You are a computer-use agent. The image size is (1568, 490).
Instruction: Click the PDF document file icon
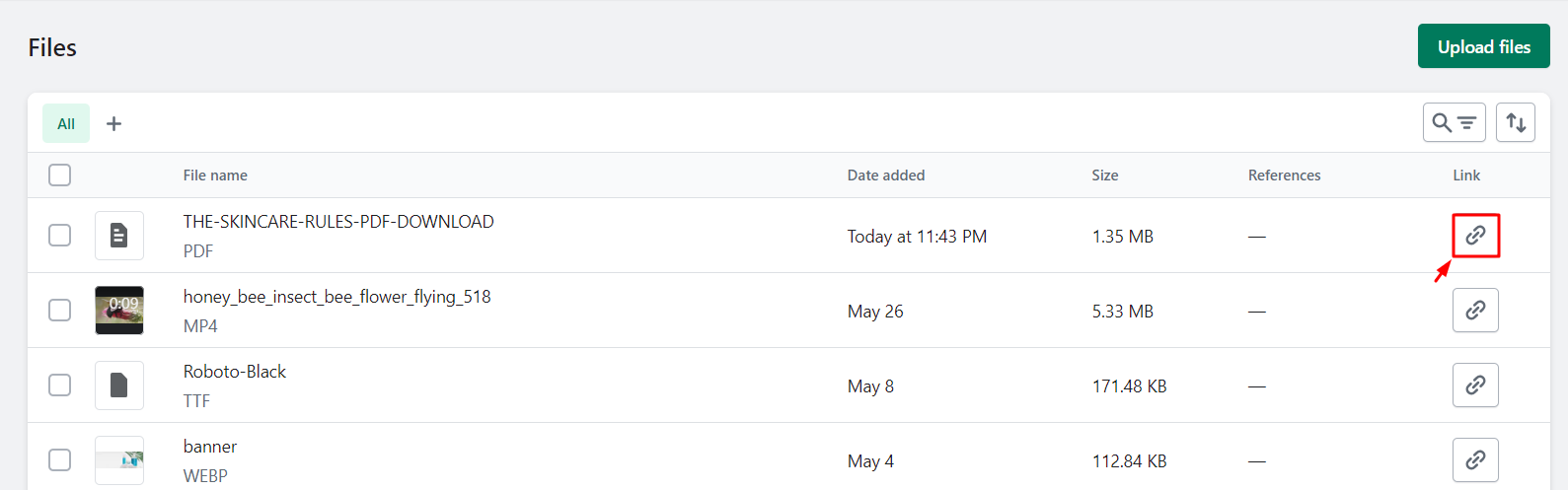[x=119, y=236]
